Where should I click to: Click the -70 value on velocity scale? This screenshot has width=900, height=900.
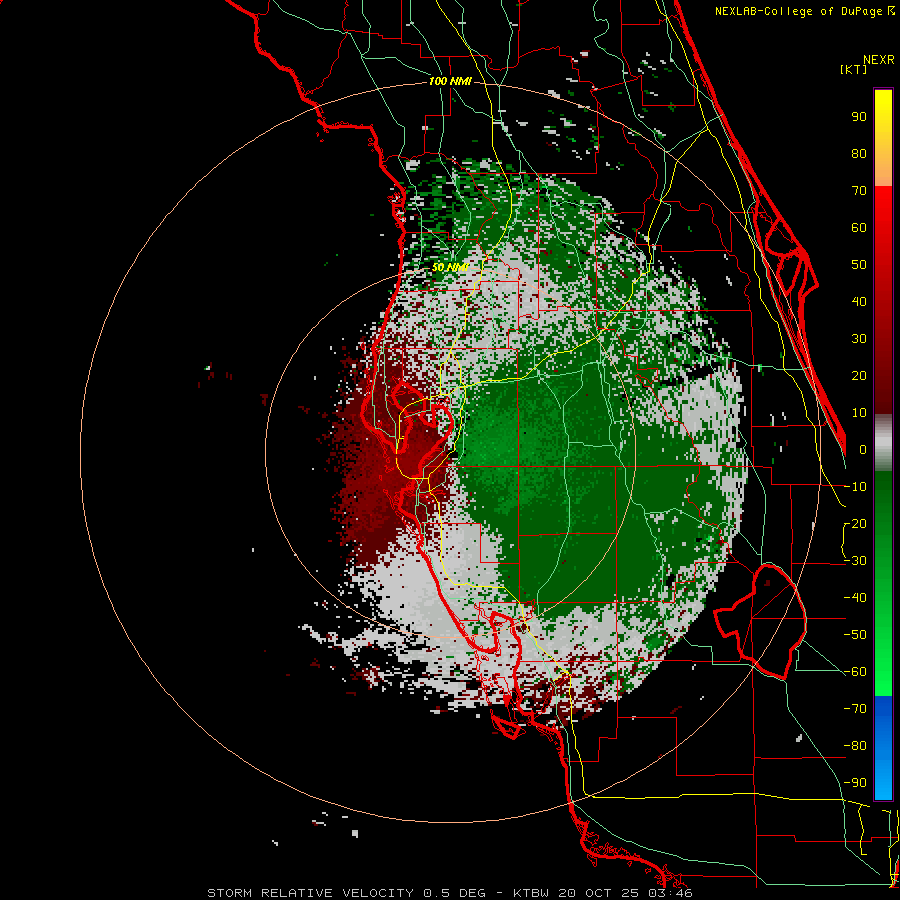pyautogui.click(x=855, y=709)
